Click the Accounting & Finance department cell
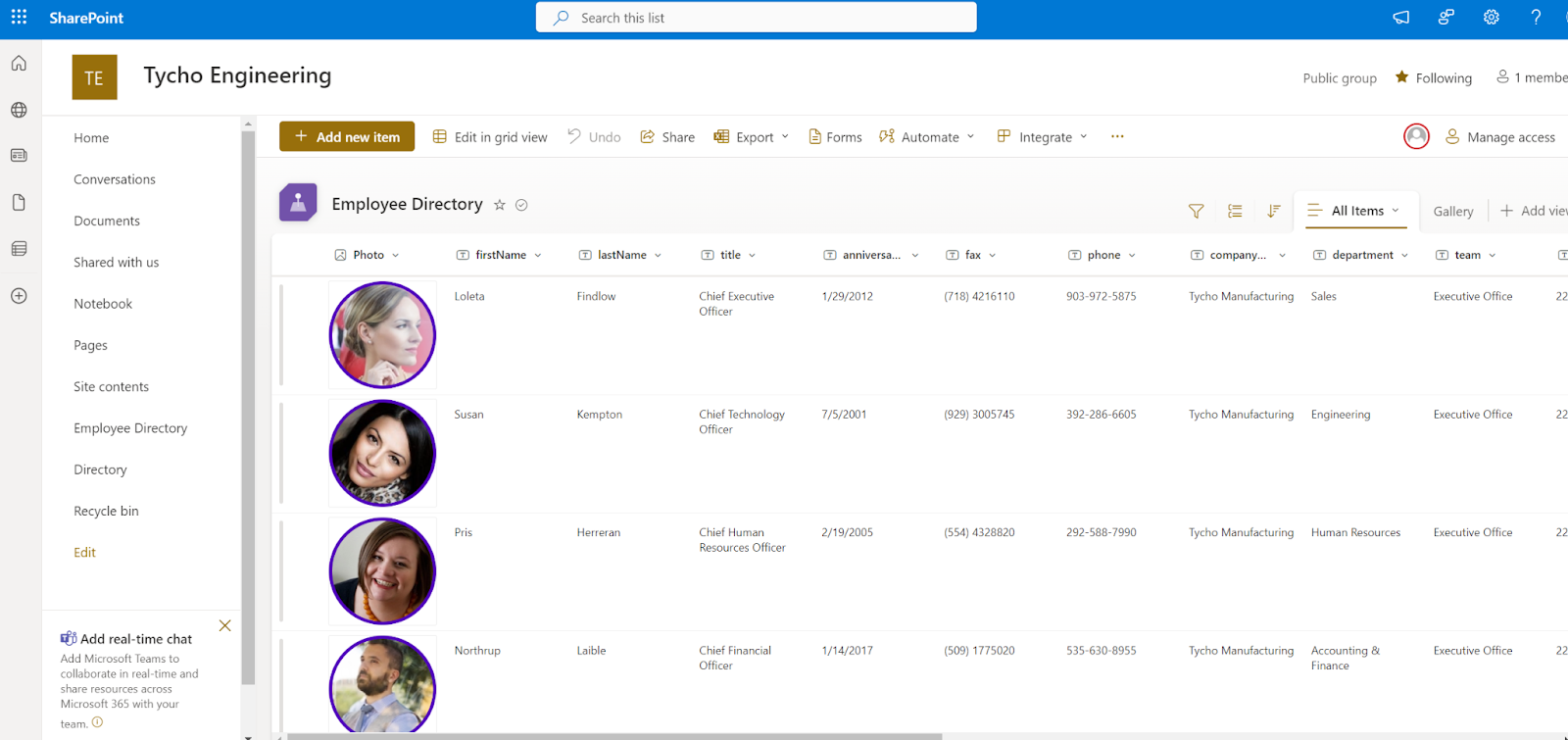The height and width of the screenshot is (740, 1568). pyautogui.click(x=1345, y=658)
